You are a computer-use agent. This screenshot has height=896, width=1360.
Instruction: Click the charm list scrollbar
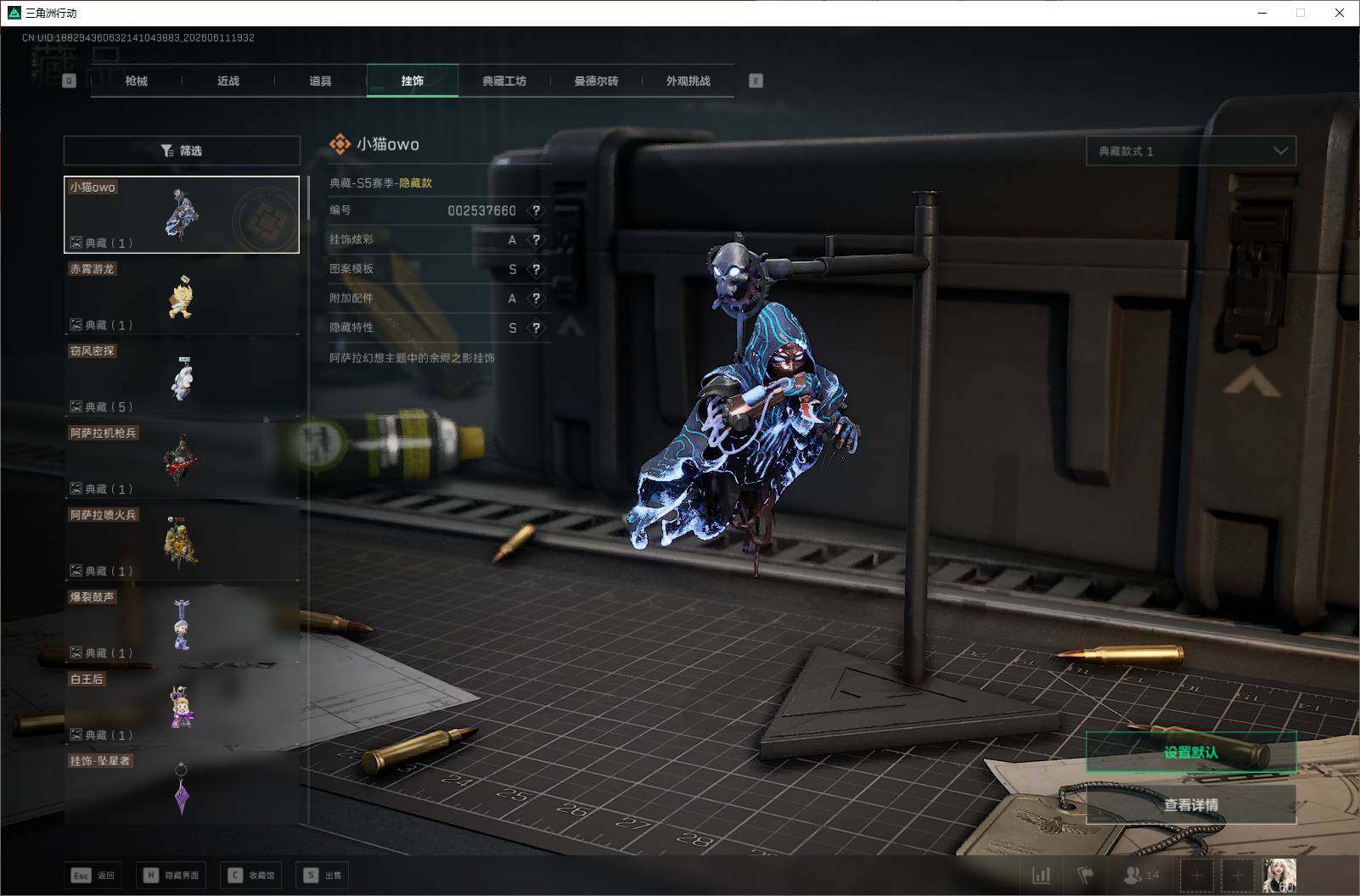tap(308, 198)
